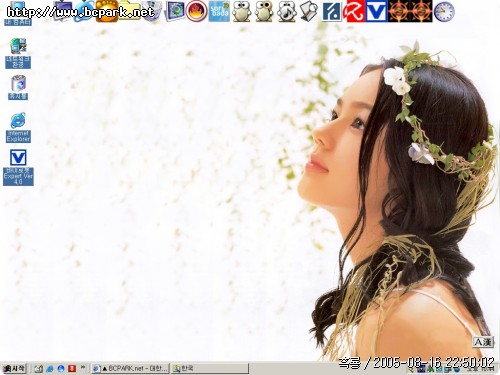Switch to the BCPARK.net taskbar window
Image resolution: width=500 pixels, height=375 pixels.
click(130, 368)
